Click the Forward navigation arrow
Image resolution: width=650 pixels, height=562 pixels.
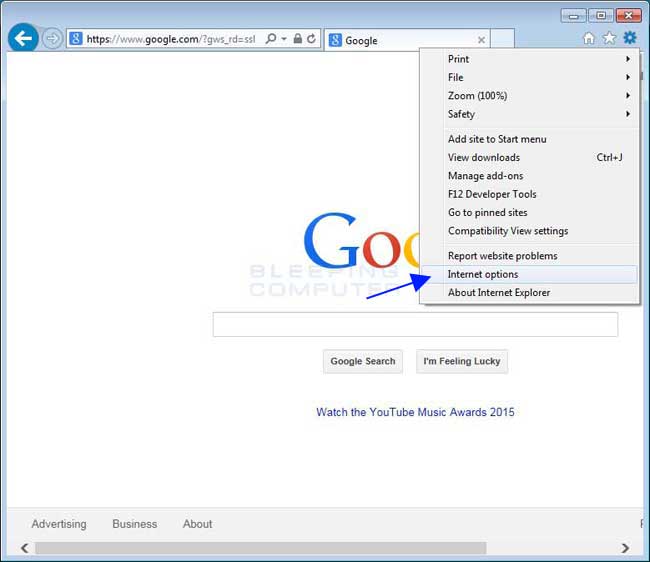(x=52, y=39)
